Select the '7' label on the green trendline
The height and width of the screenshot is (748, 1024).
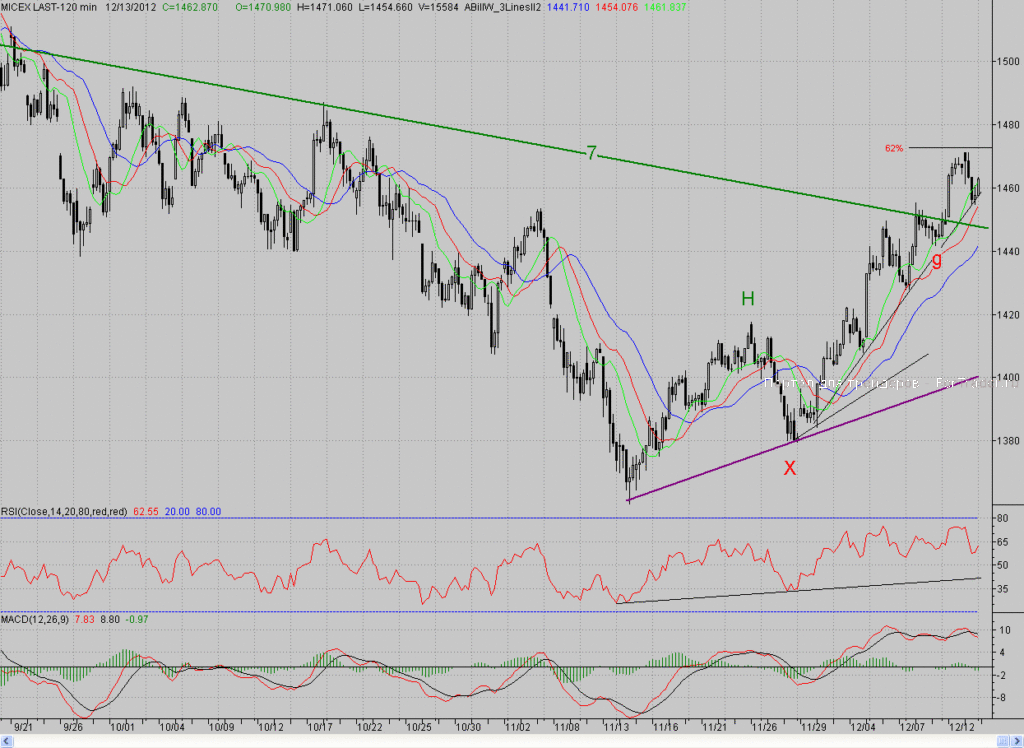591,153
